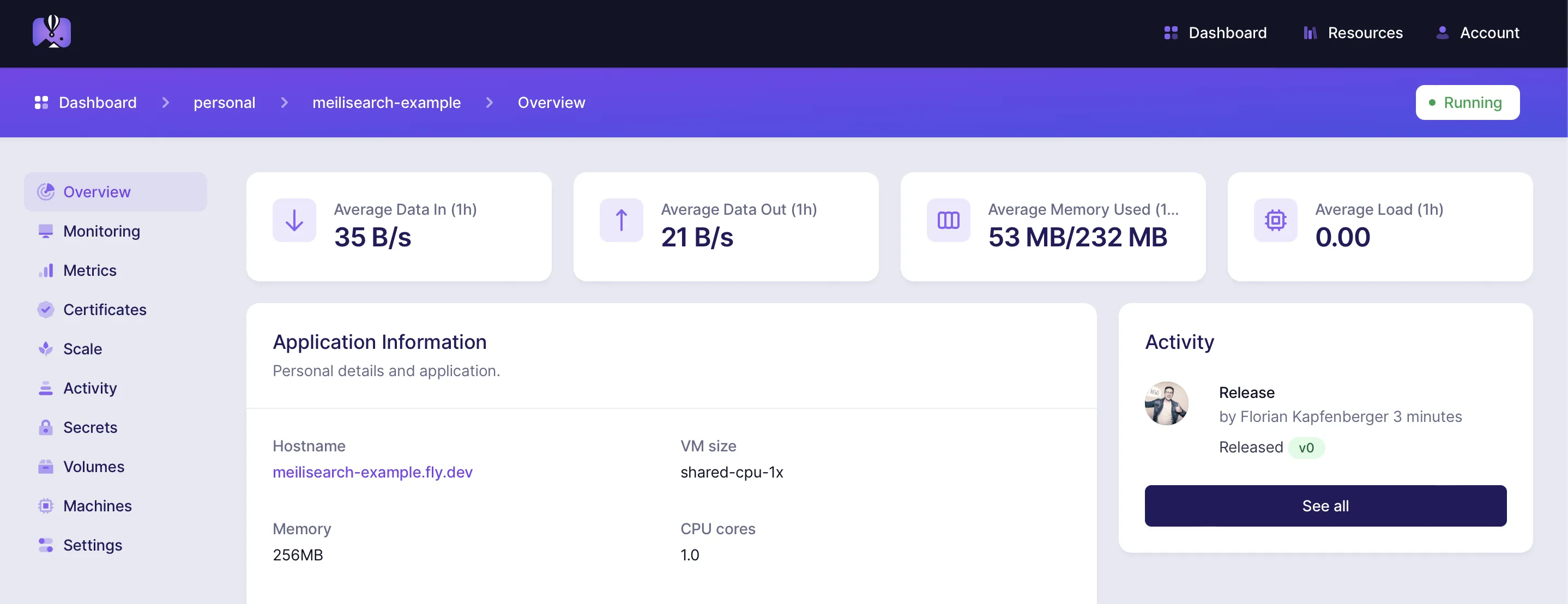Image resolution: width=1568 pixels, height=604 pixels.
Task: Open Dashboard from top navigation
Action: (1215, 33)
